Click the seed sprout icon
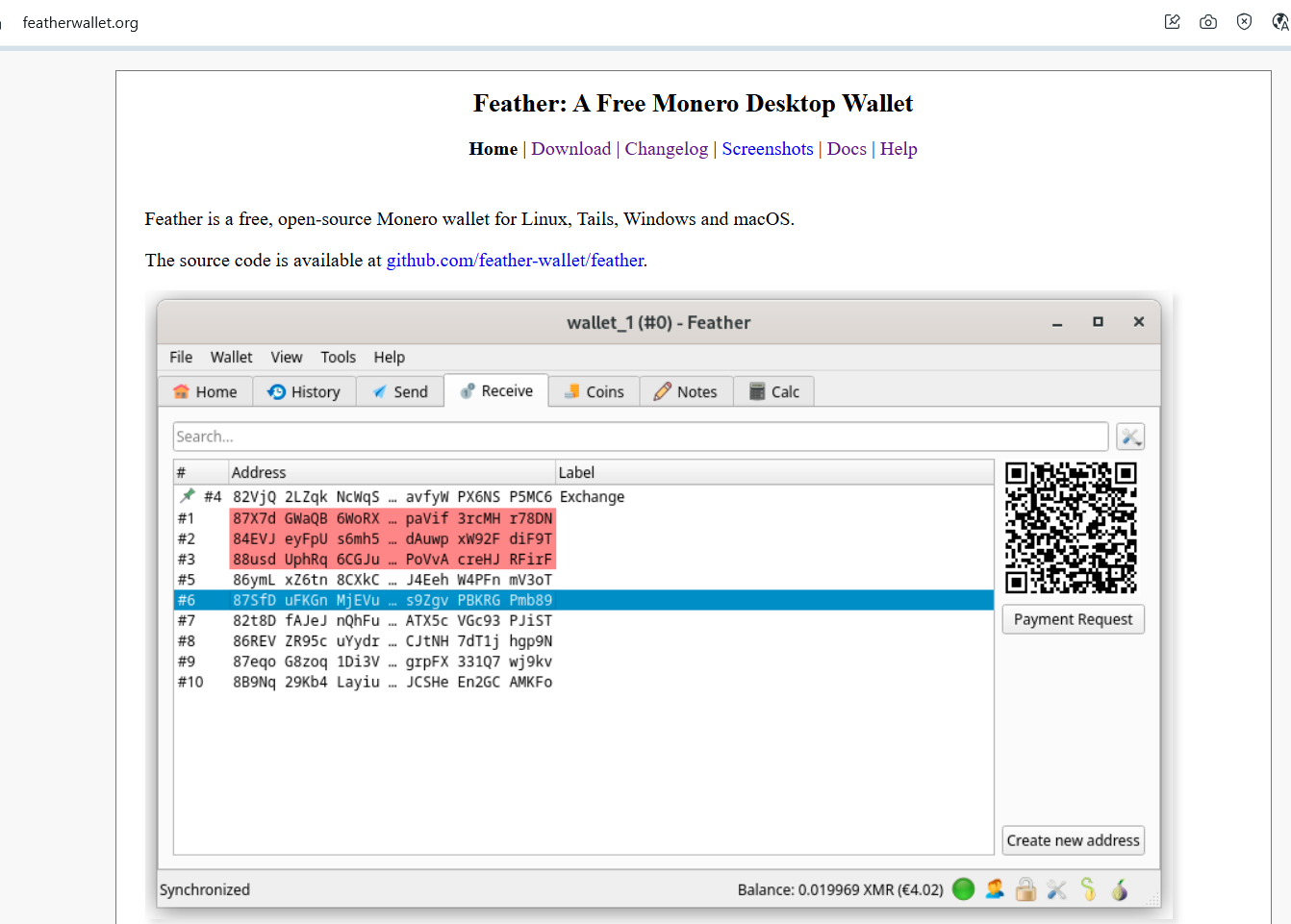The height and width of the screenshot is (924, 1291). (1088, 889)
